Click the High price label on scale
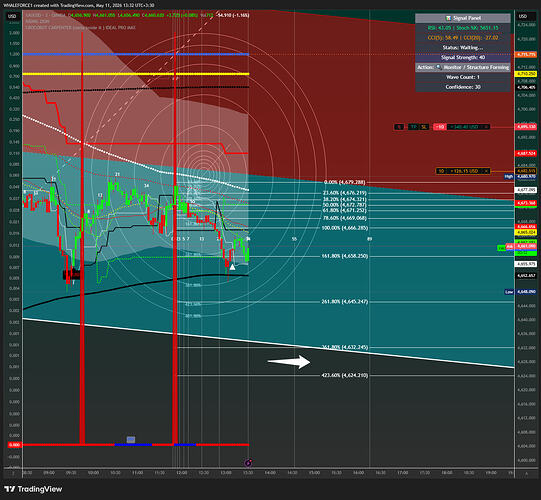 click(509, 176)
